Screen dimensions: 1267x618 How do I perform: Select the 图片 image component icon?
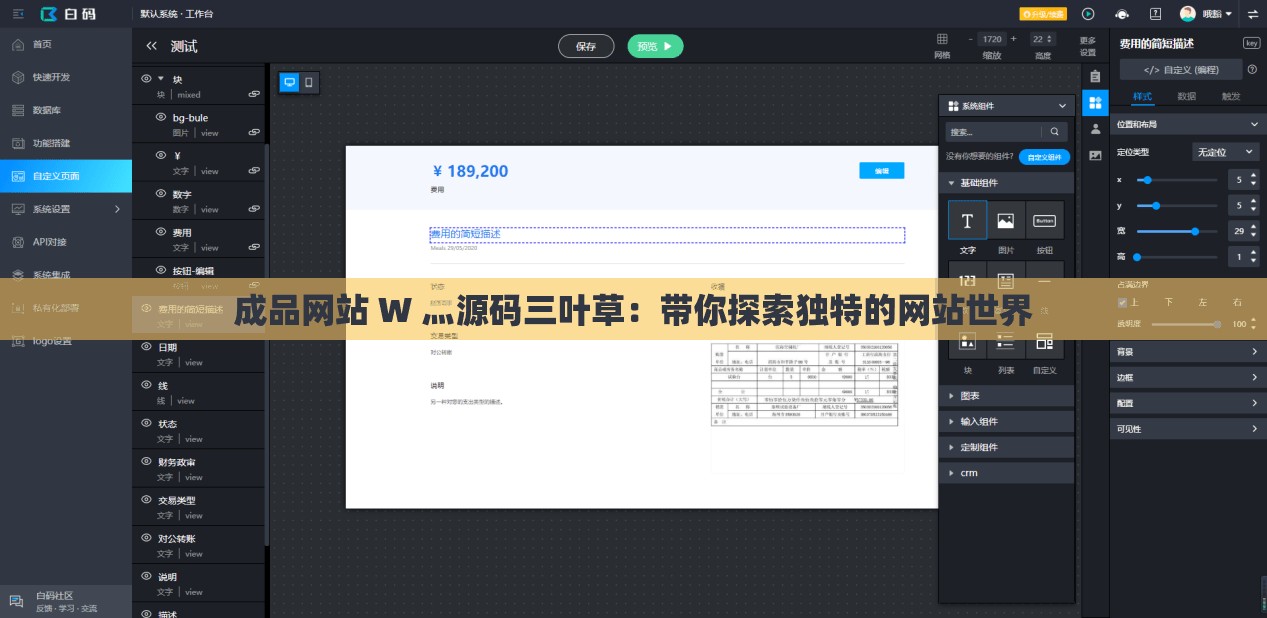click(x=1005, y=219)
